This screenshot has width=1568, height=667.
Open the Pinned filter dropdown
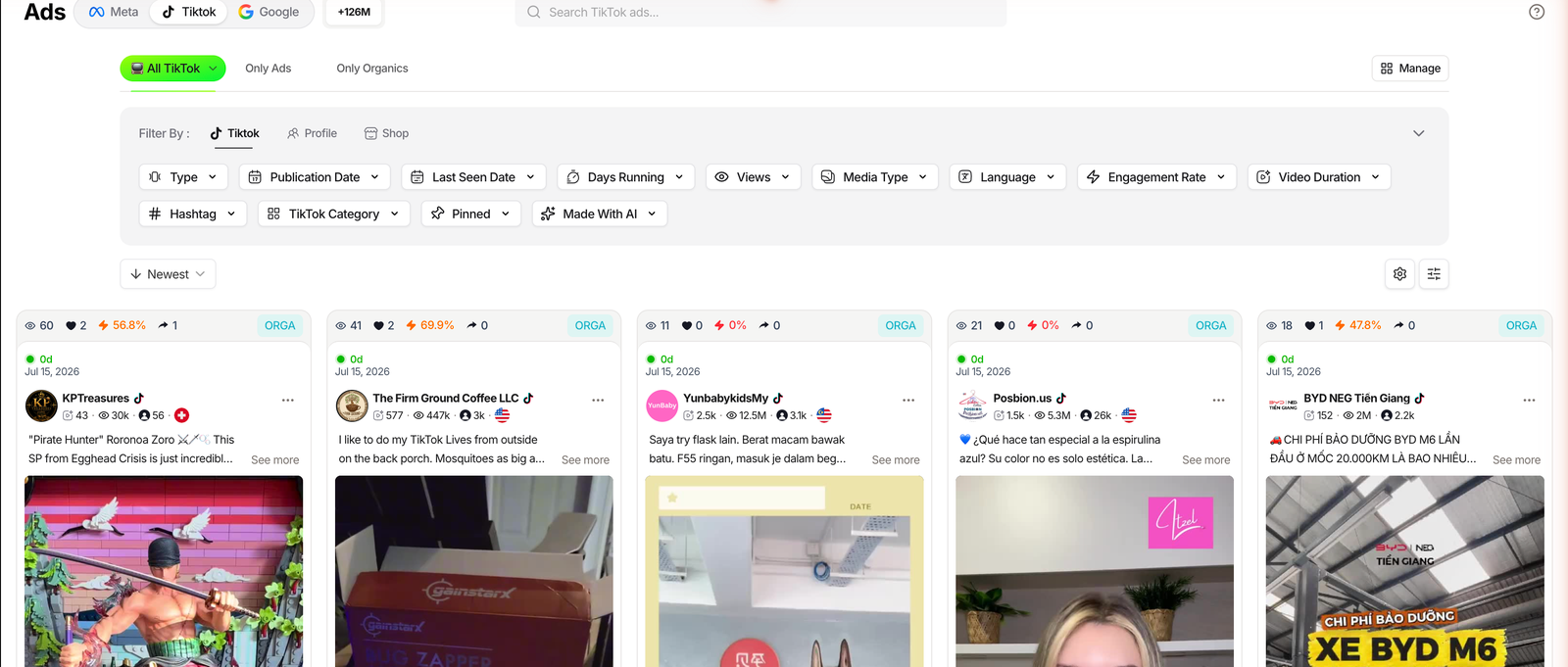click(470, 214)
